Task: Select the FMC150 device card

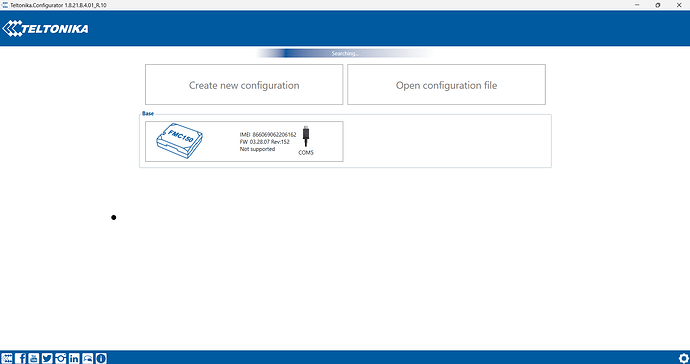Action: coord(244,141)
